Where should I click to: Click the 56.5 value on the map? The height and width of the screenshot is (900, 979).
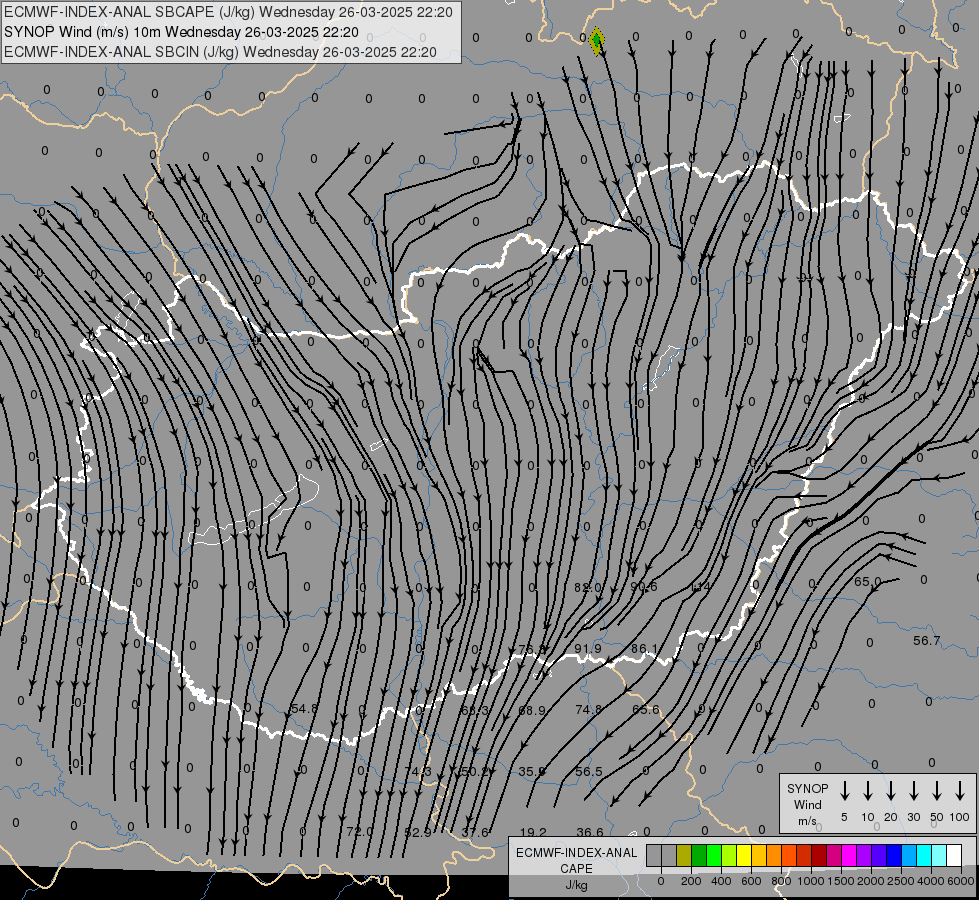589,771
